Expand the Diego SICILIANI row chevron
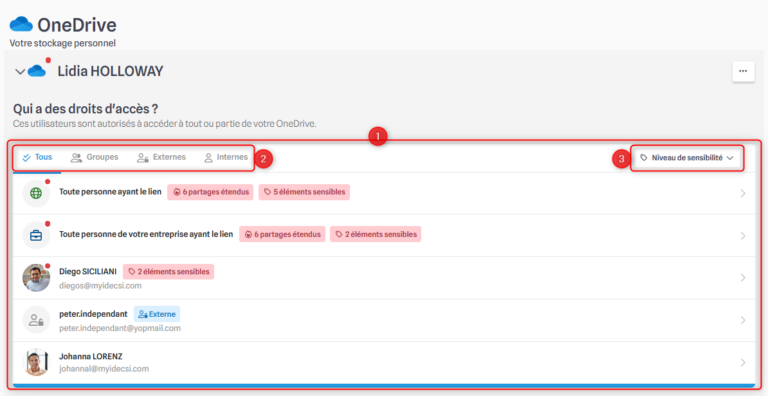This screenshot has height=396, width=768. 743,278
